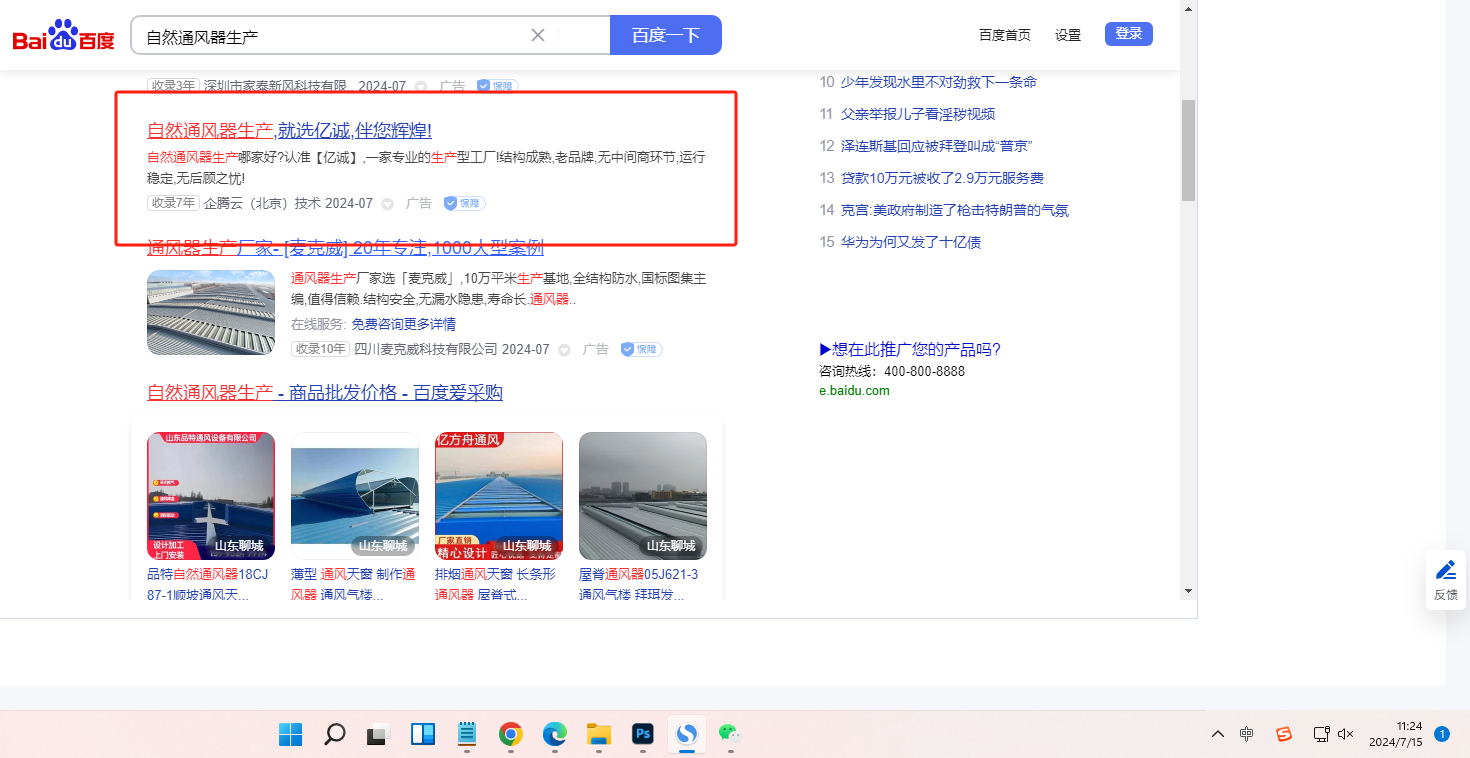
Task: Clear the search box with the X icon
Action: (538, 35)
